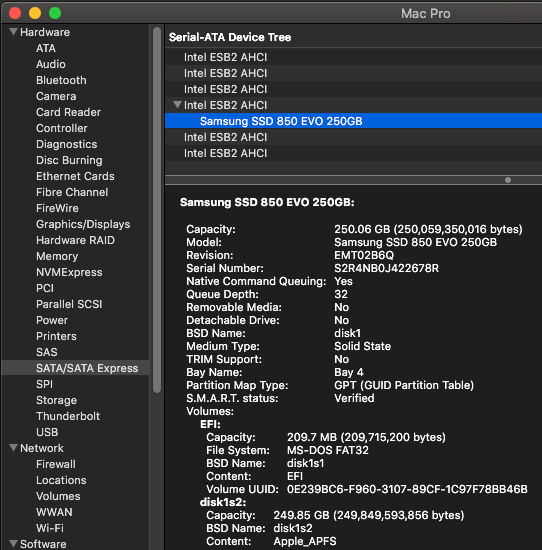The height and width of the screenshot is (550, 542).
Task: Click the Volume UUID value
Action: 407,489
